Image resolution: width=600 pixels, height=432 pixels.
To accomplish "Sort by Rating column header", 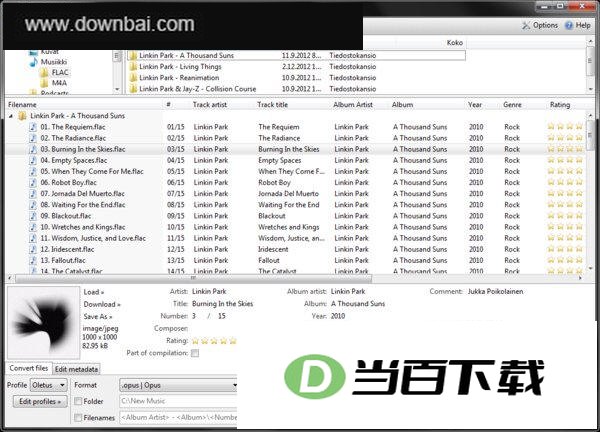I will pos(560,104).
